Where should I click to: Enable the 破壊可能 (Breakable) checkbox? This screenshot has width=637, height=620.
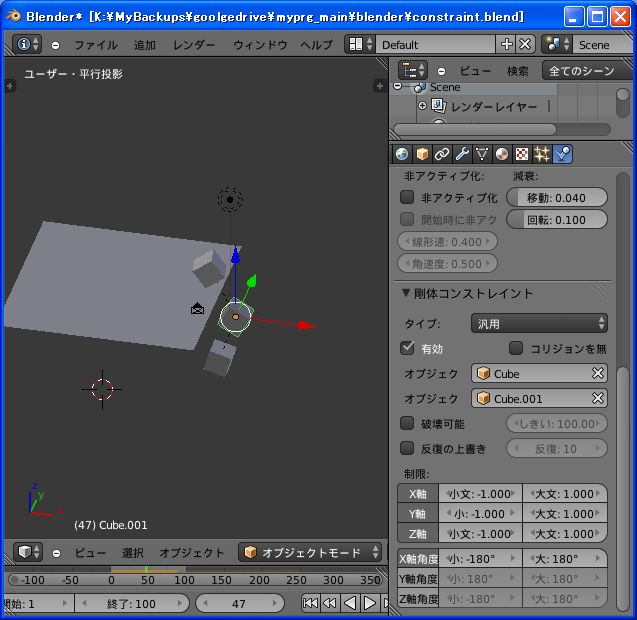[408, 423]
